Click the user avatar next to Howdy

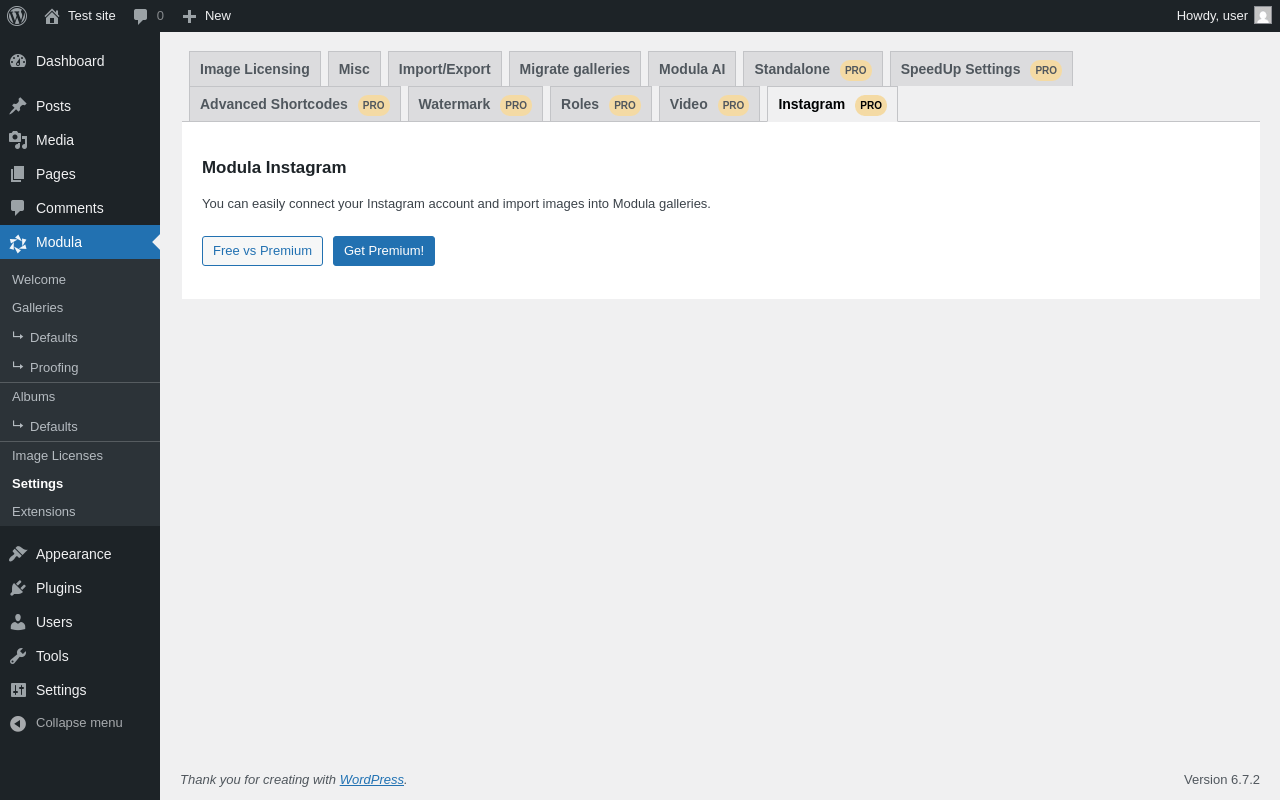[x=1263, y=15]
